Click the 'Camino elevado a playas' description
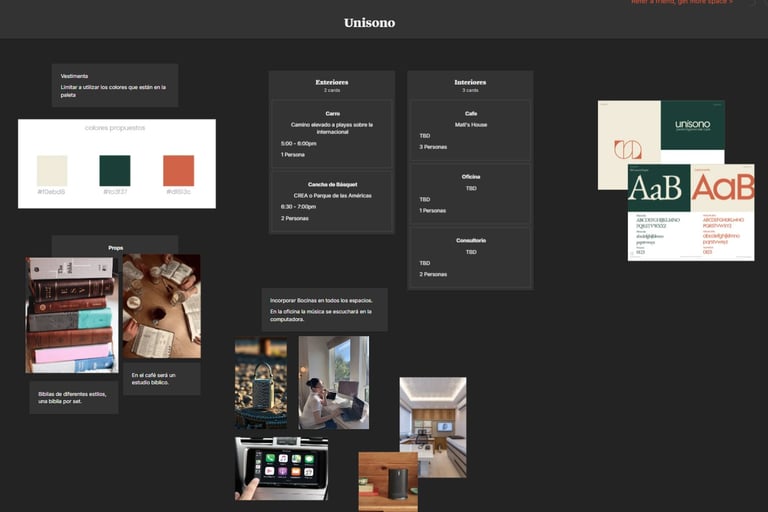Screen dimensions: 768x512 click(332, 128)
